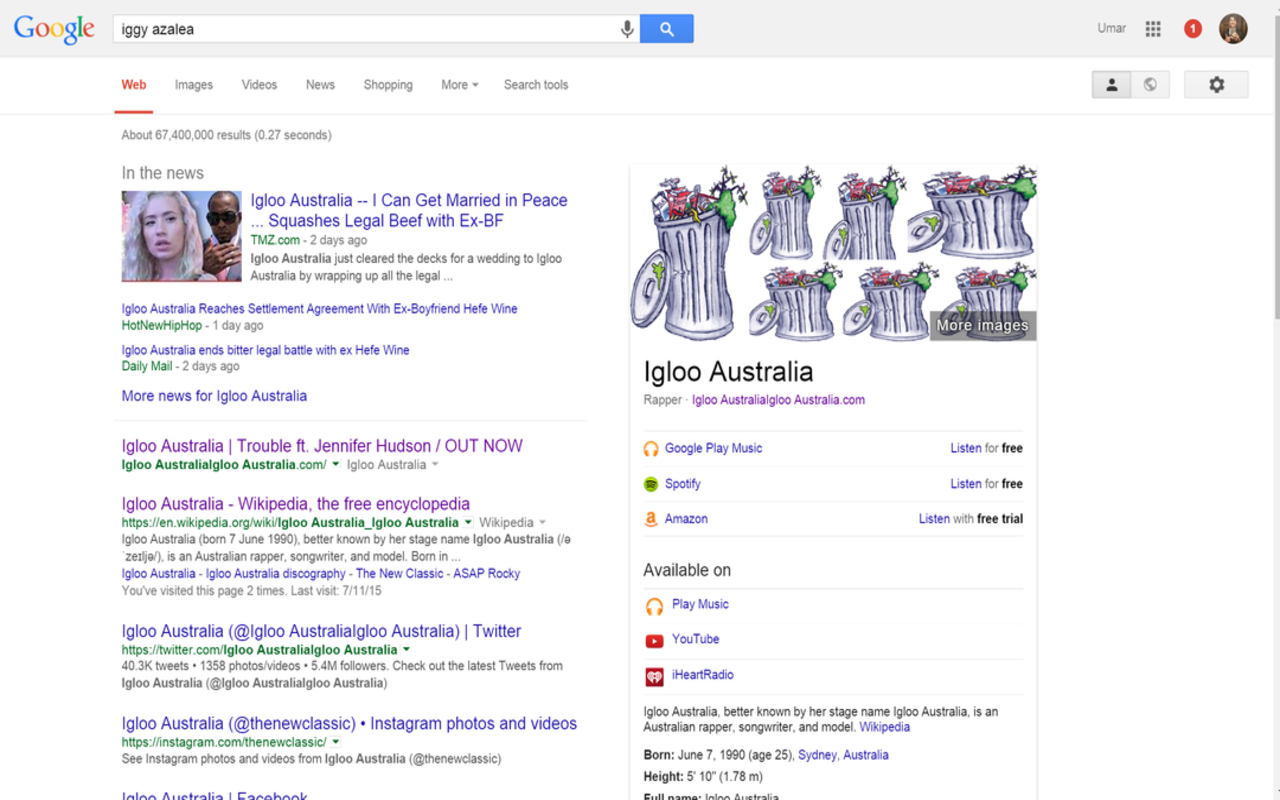
Task: Open the Igloo Australia discography sublink
Action: point(278,574)
